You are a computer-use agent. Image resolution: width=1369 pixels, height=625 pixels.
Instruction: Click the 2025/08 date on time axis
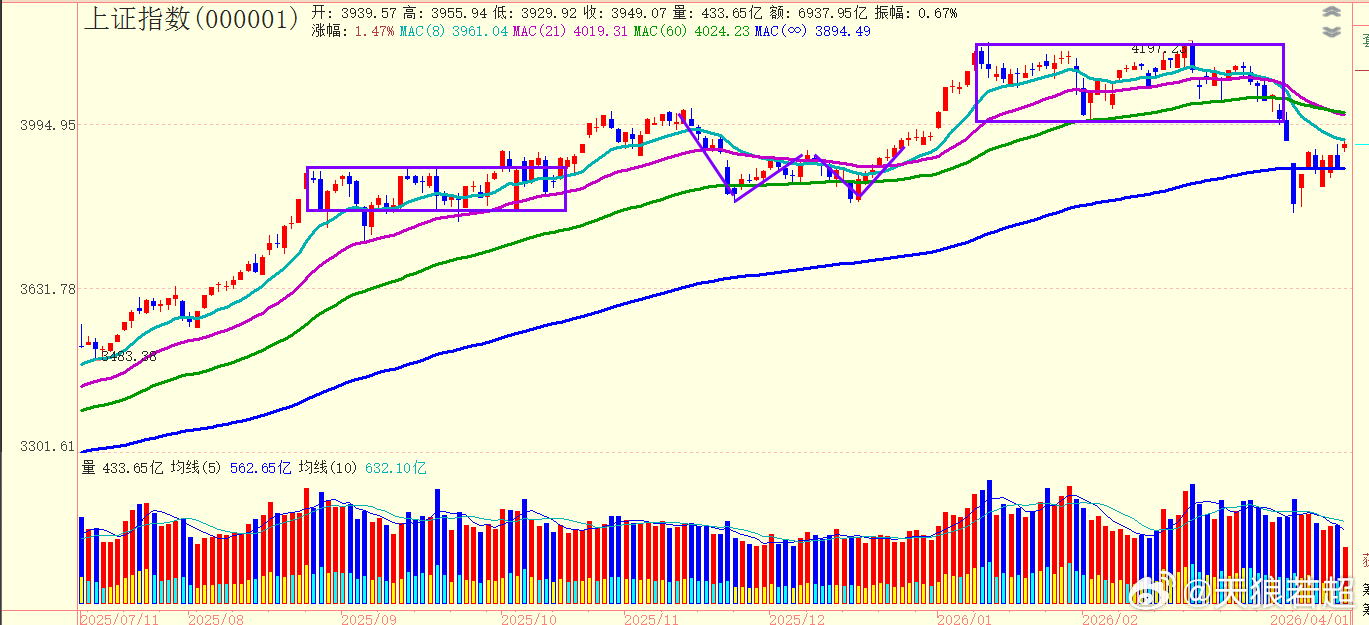tap(216, 619)
